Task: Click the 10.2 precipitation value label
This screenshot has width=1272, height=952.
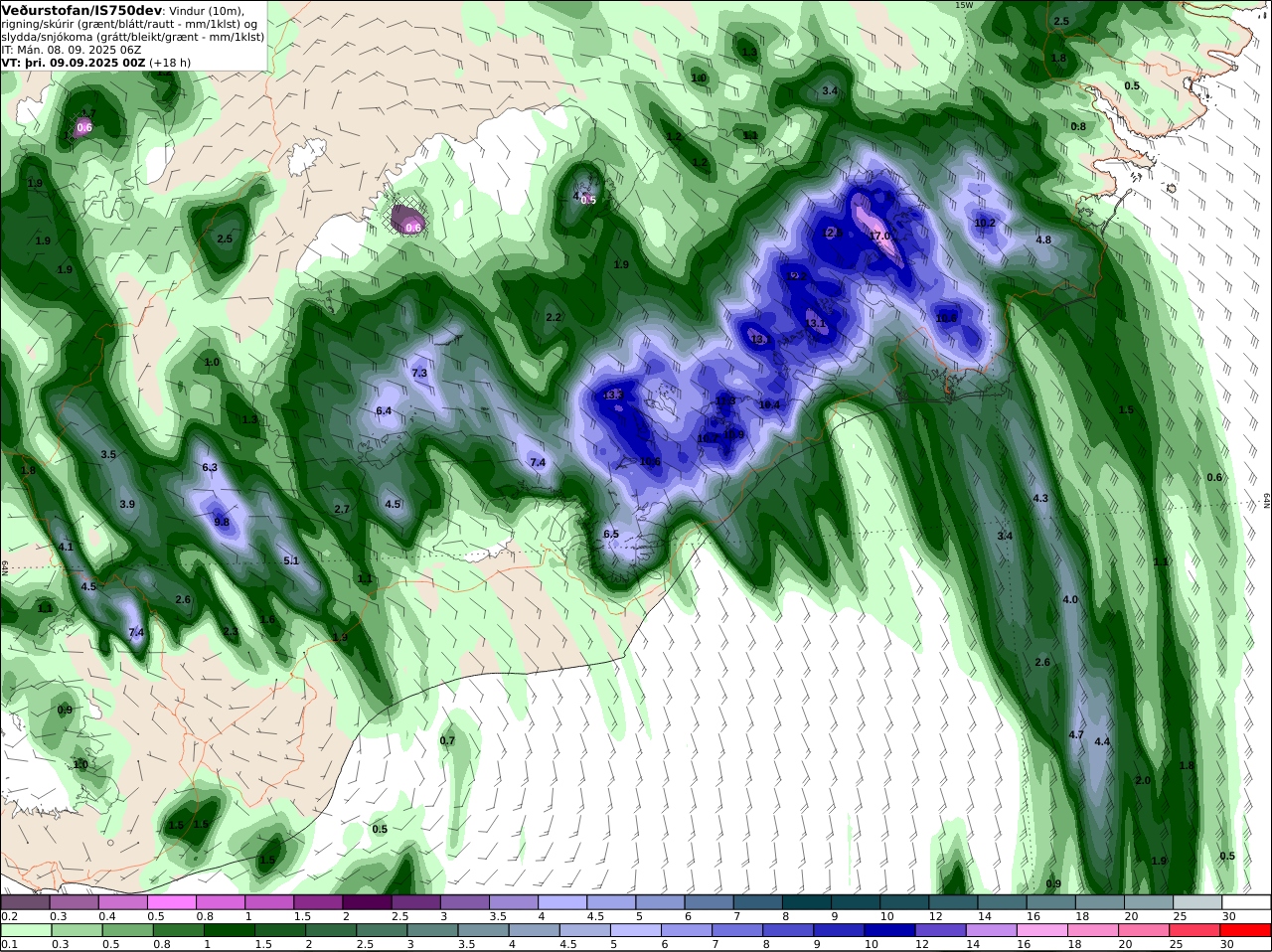Action: [985, 223]
